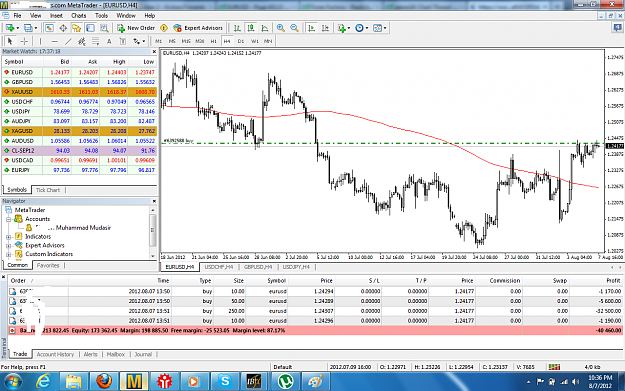This screenshot has width=625, height=391.
Task: Click the New Order button
Action: coord(136,28)
